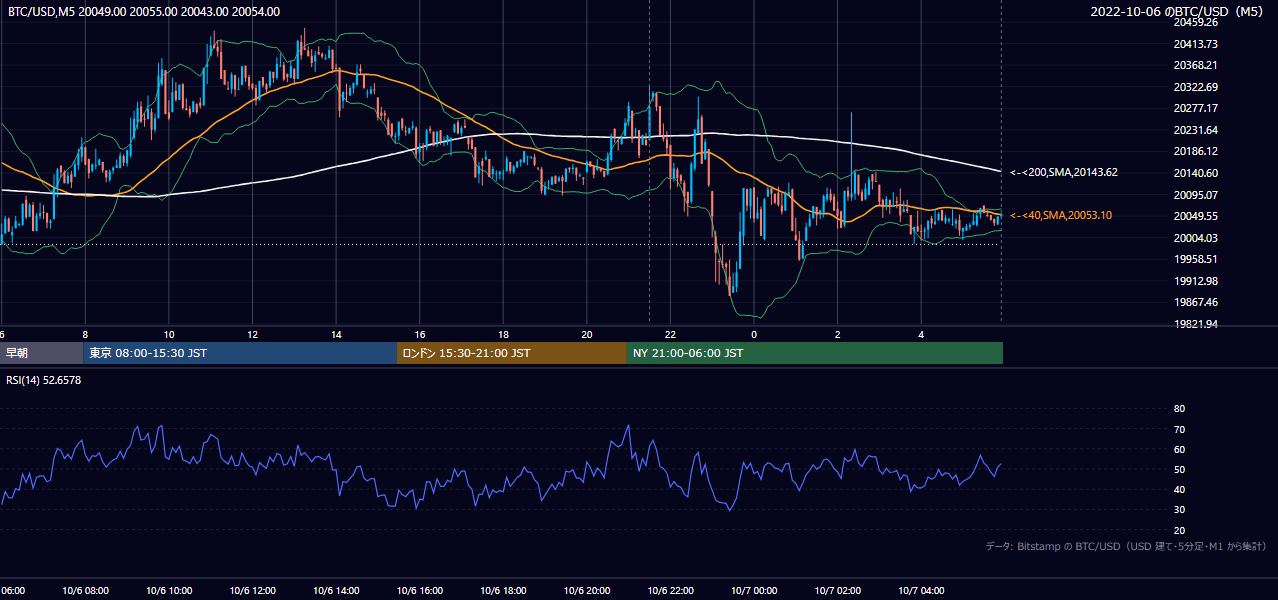
Task: Select the 40 SMA 20053.10 label
Action: point(1061,215)
